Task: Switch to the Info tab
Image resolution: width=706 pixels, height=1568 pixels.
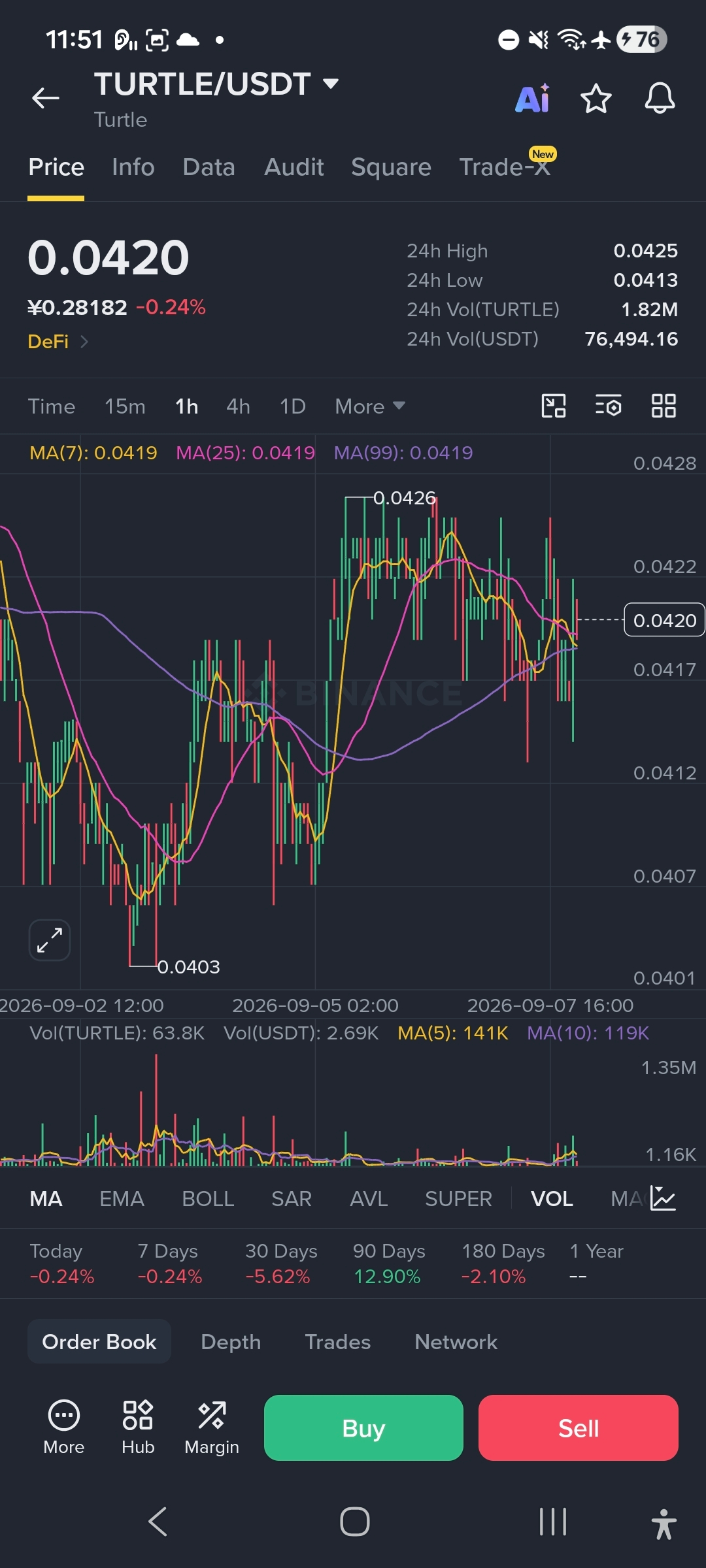Action: [x=133, y=167]
